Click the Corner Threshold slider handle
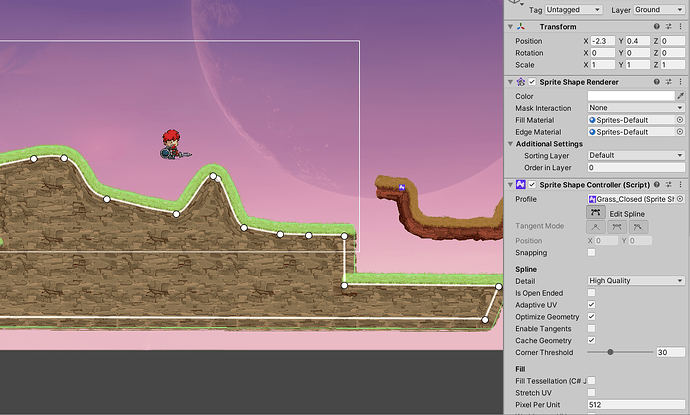Screen dimensions: 690x415 point(610,352)
